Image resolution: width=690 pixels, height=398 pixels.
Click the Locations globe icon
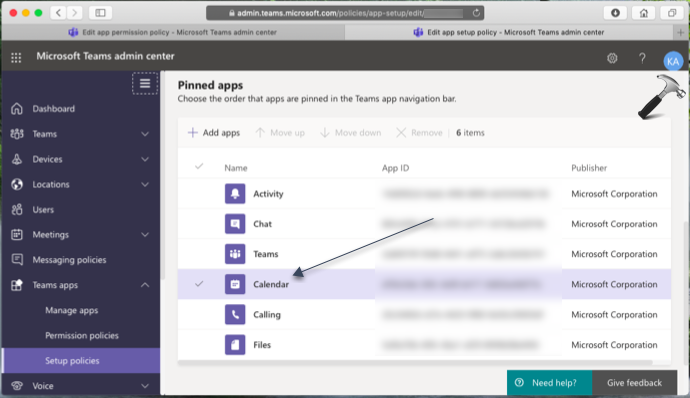pos(17,184)
